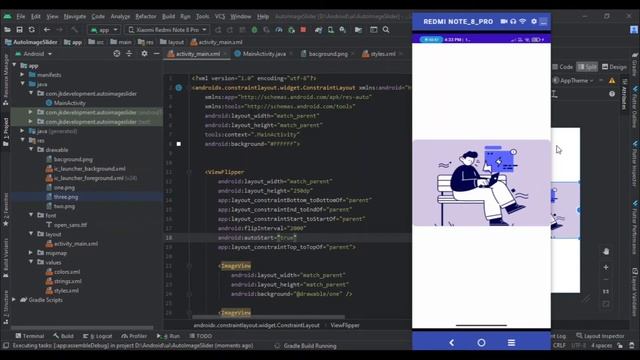Expand the manifests folder
This screenshot has height=360, width=640.
22,75
